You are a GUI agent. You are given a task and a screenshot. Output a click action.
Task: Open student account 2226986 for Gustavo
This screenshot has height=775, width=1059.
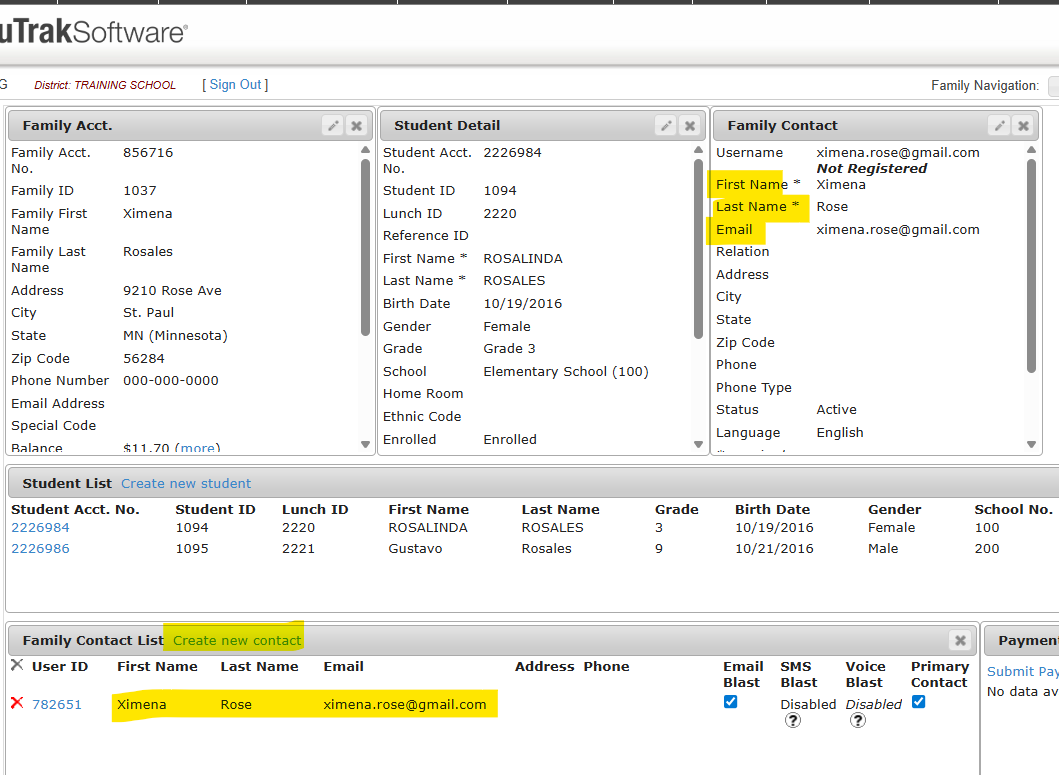point(40,549)
